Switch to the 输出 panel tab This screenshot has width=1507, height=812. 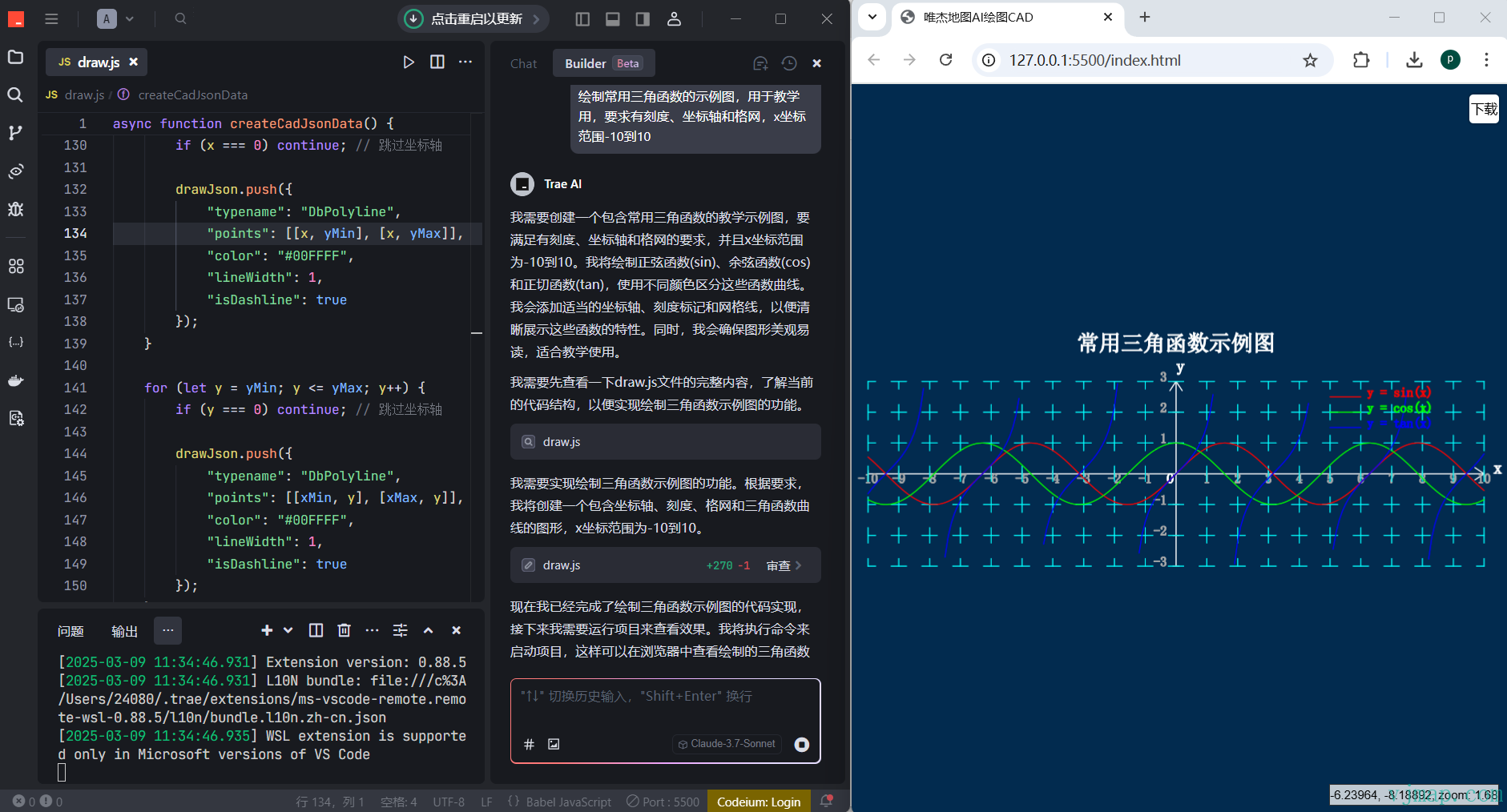(x=124, y=631)
